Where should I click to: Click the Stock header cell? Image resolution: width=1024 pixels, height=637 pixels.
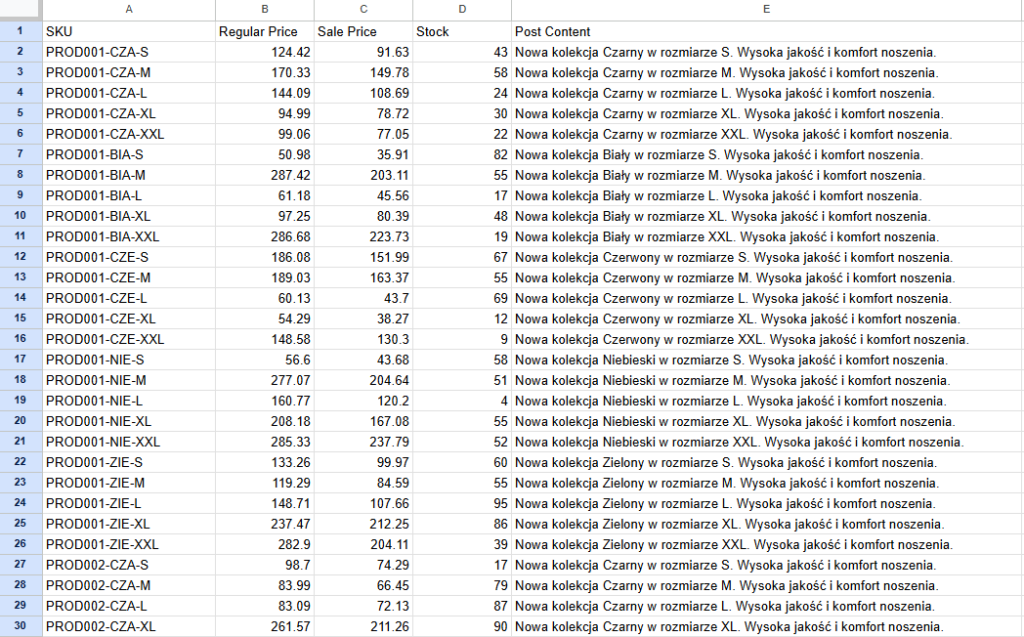point(461,31)
